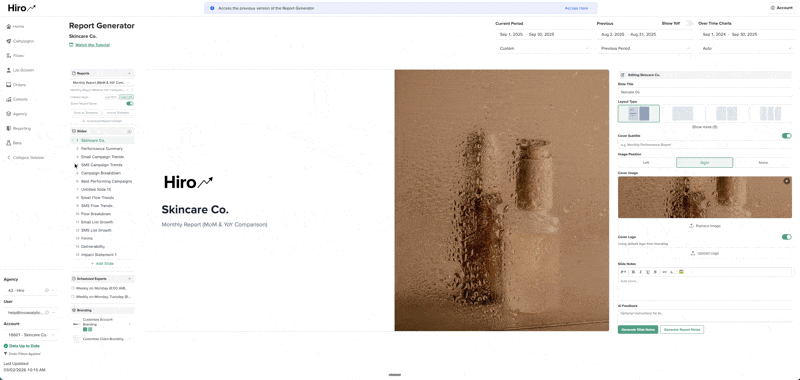Open Beta in the sidebar

(14, 143)
